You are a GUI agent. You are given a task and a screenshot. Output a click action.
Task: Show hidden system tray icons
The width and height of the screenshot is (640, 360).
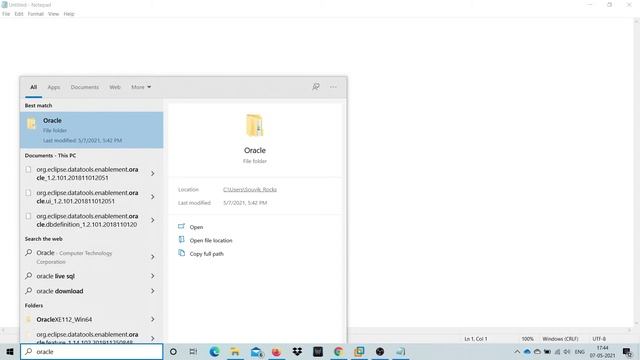coord(517,352)
